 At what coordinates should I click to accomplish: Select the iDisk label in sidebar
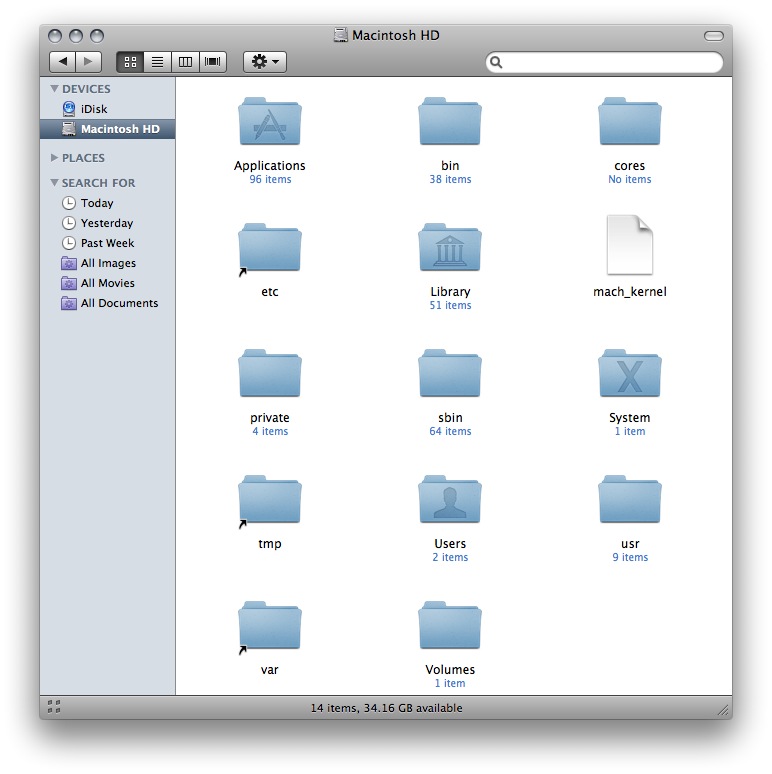click(94, 109)
